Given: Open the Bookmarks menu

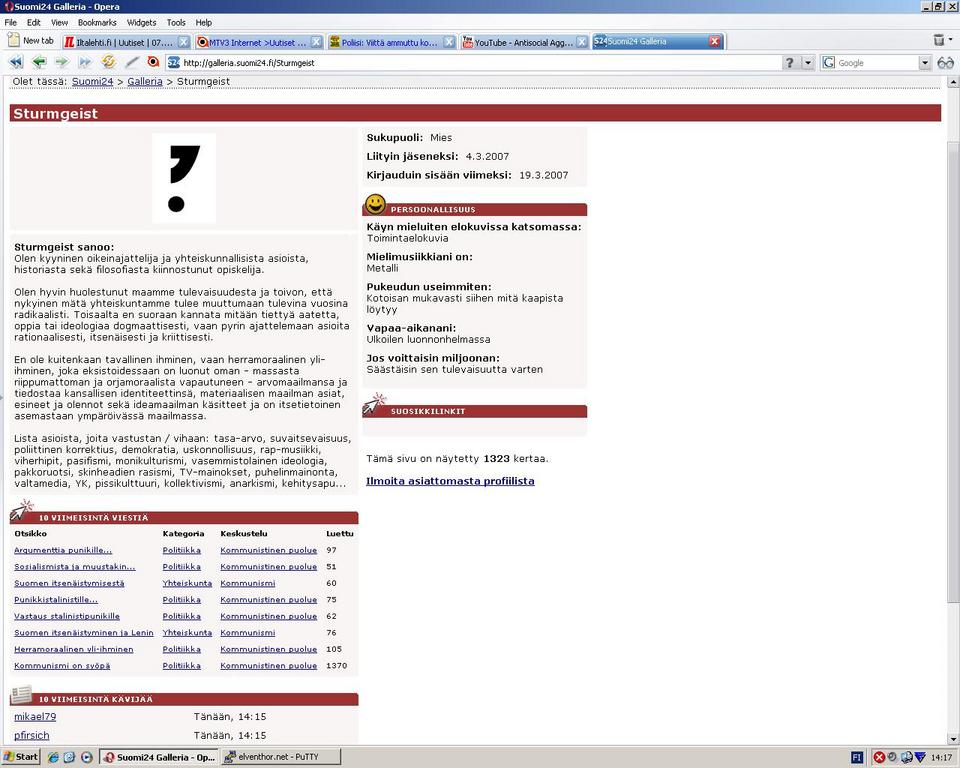Looking at the screenshot, I should tap(97, 22).
